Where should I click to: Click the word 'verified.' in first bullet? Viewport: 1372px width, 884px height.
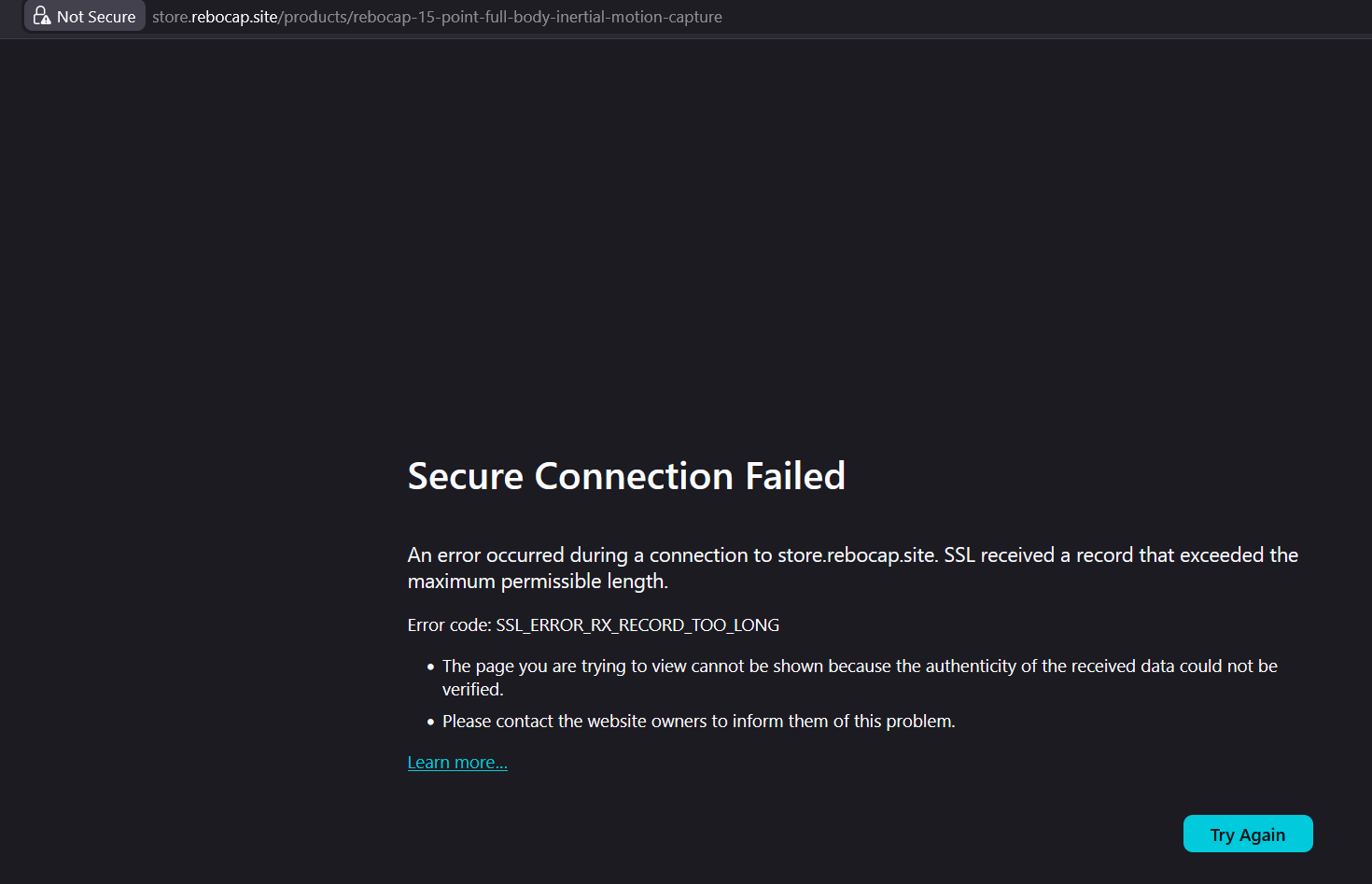pos(472,690)
